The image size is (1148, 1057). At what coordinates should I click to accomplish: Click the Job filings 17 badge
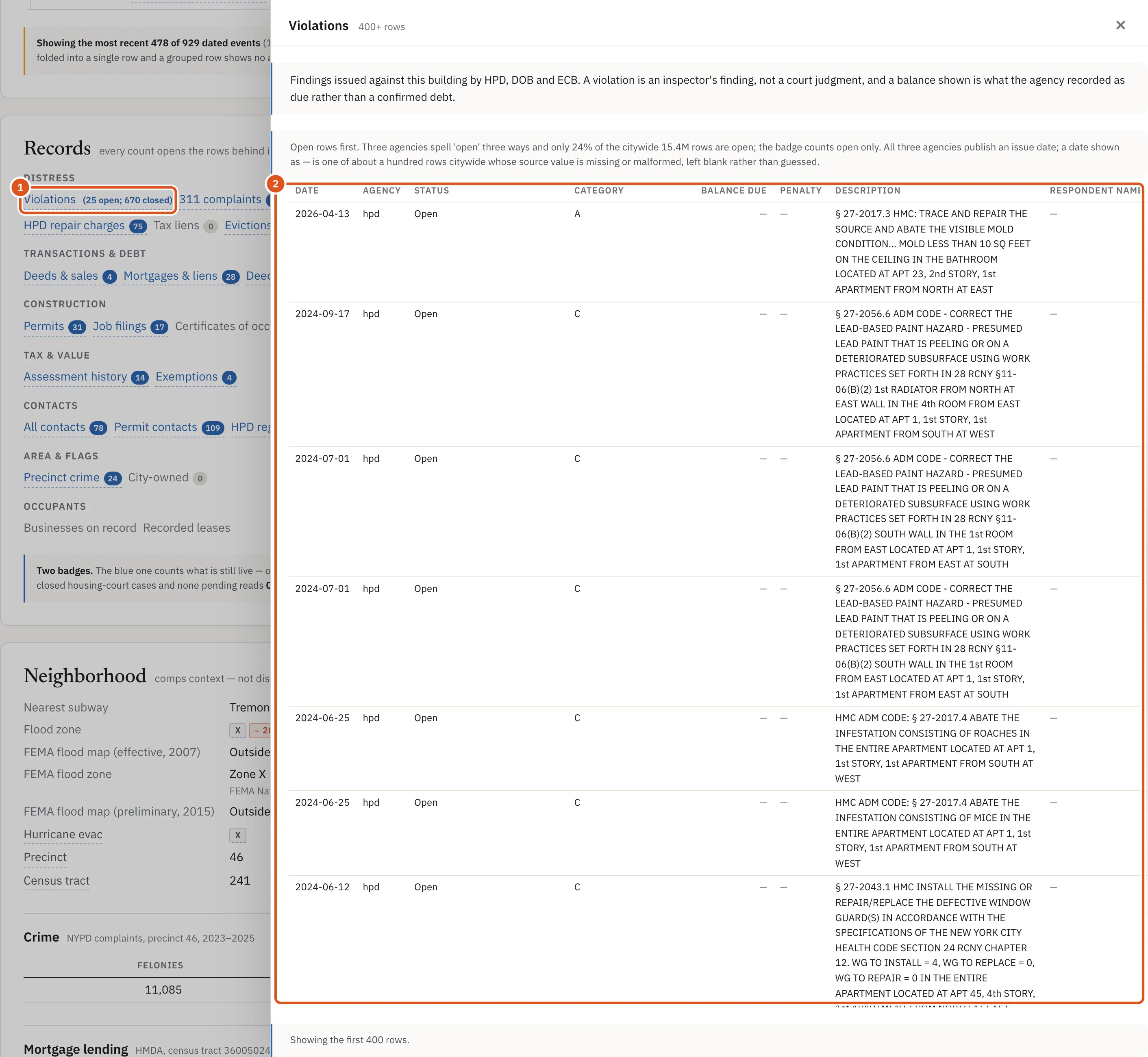pos(160,327)
